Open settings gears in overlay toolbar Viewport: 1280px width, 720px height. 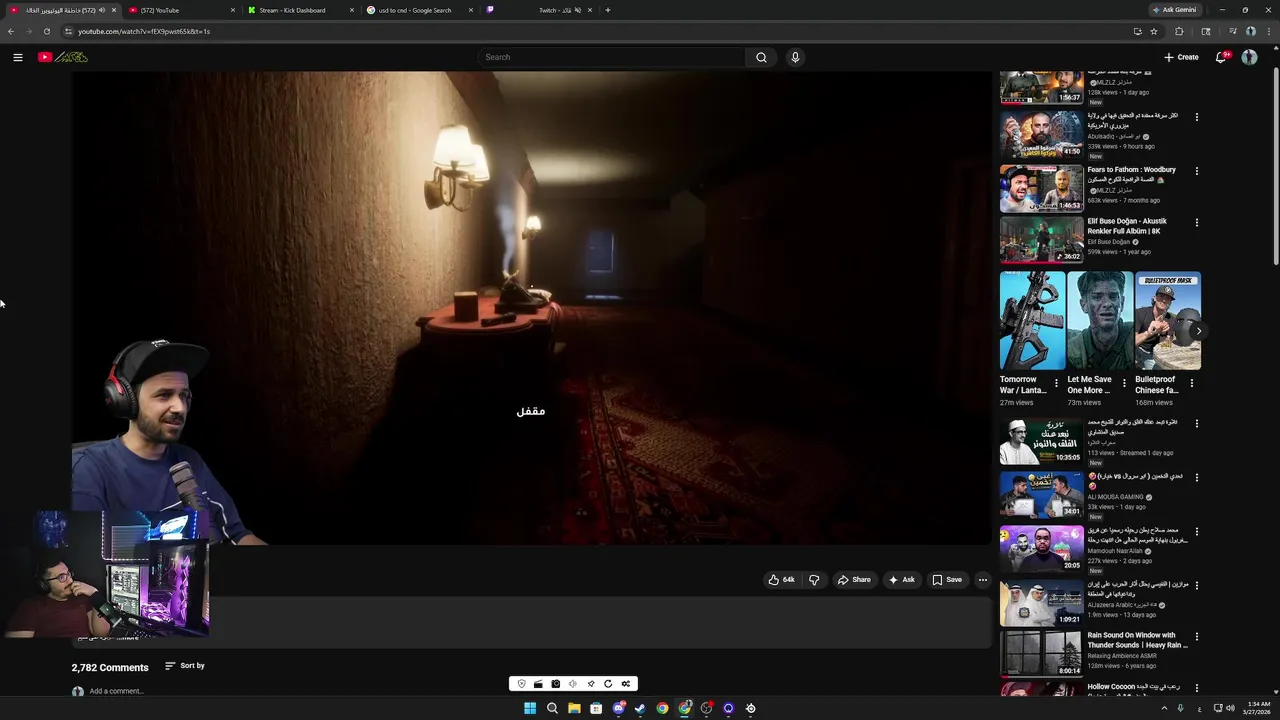pyautogui.click(x=626, y=684)
